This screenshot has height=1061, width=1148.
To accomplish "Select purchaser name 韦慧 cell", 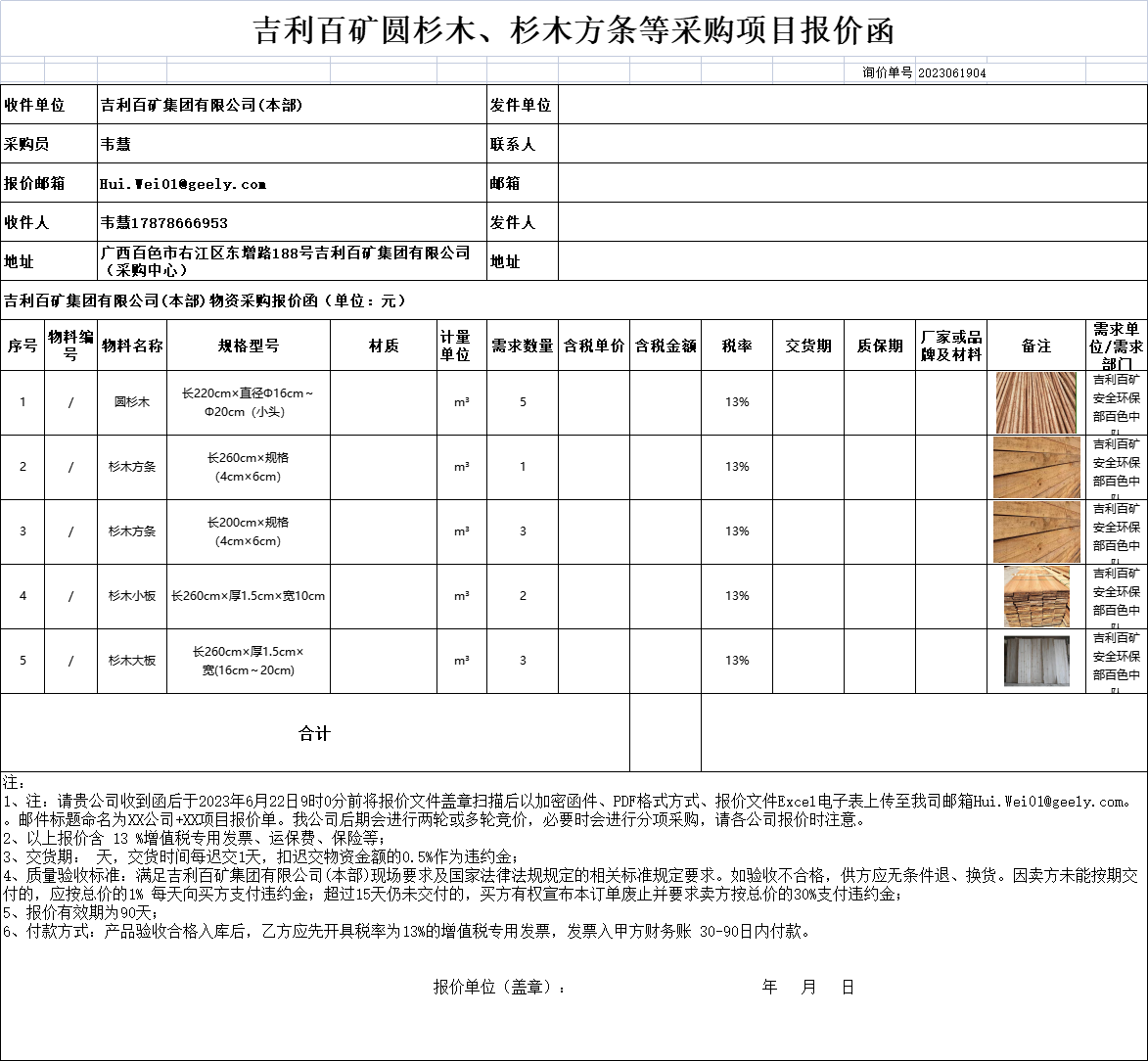I will 292,144.
